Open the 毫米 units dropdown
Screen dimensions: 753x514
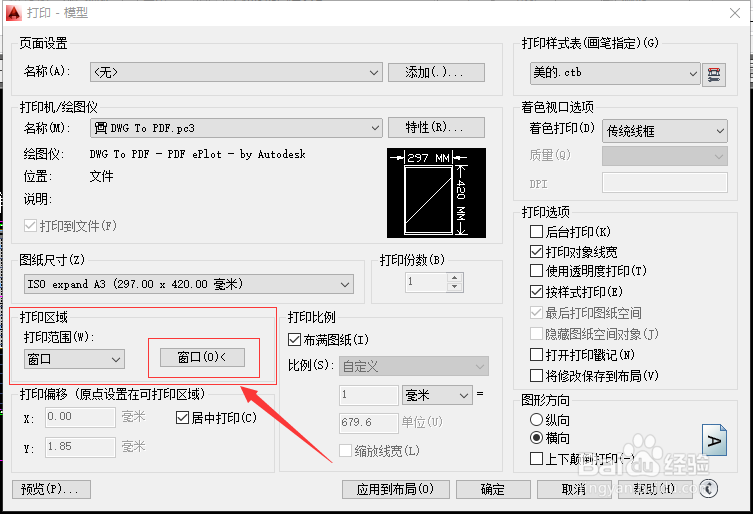click(437, 395)
